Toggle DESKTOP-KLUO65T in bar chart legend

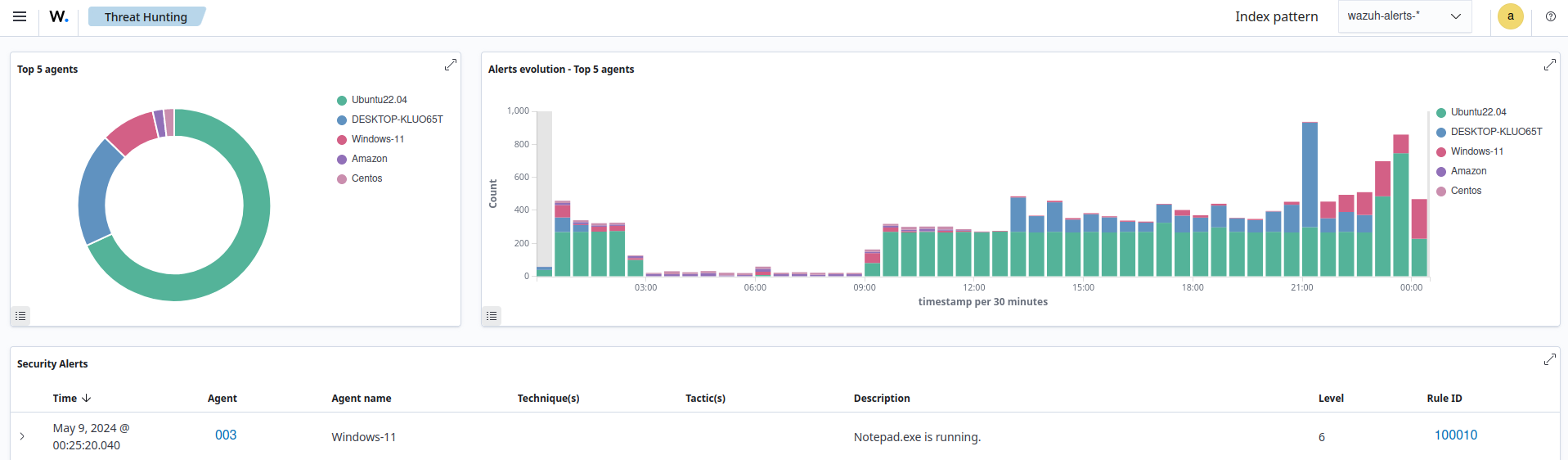coord(1496,132)
